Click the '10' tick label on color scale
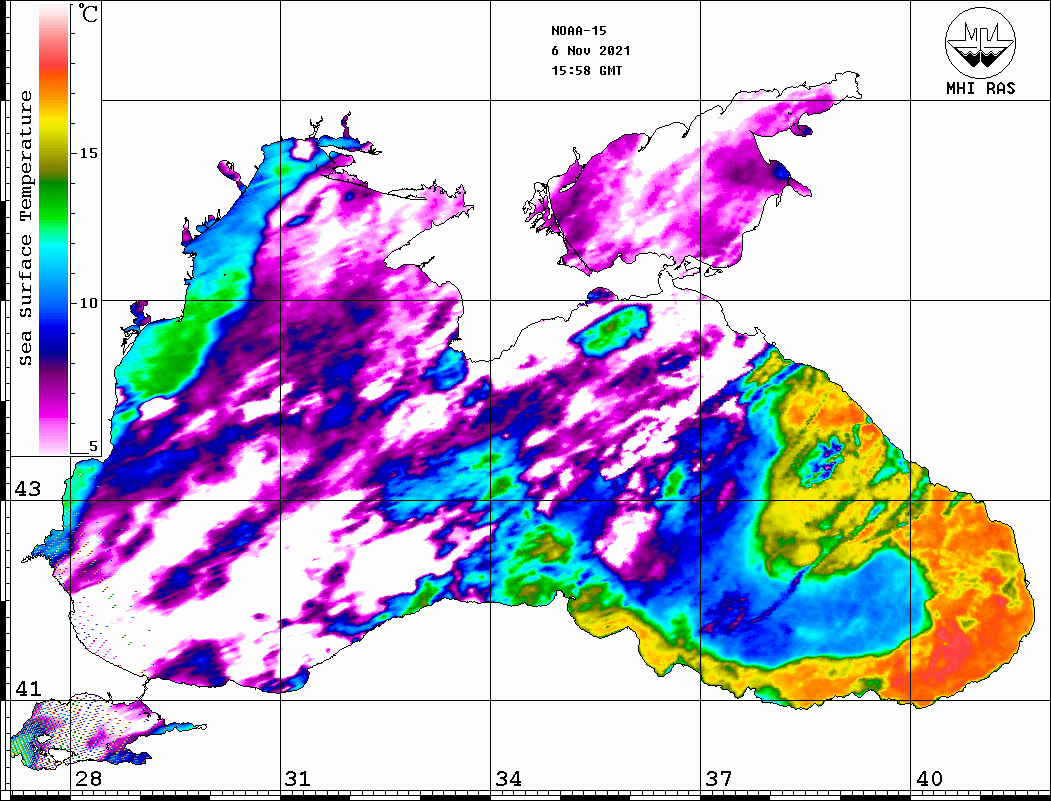 pos(88,303)
